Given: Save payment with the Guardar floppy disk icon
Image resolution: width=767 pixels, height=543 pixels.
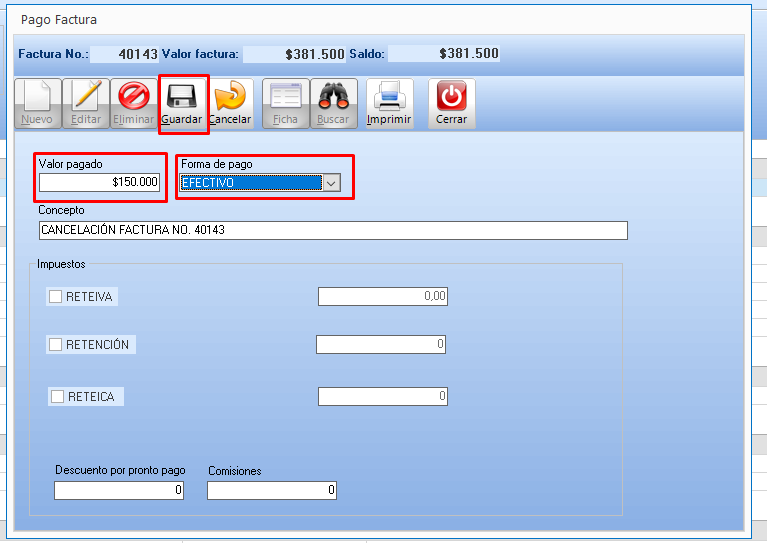Looking at the screenshot, I should 182,97.
